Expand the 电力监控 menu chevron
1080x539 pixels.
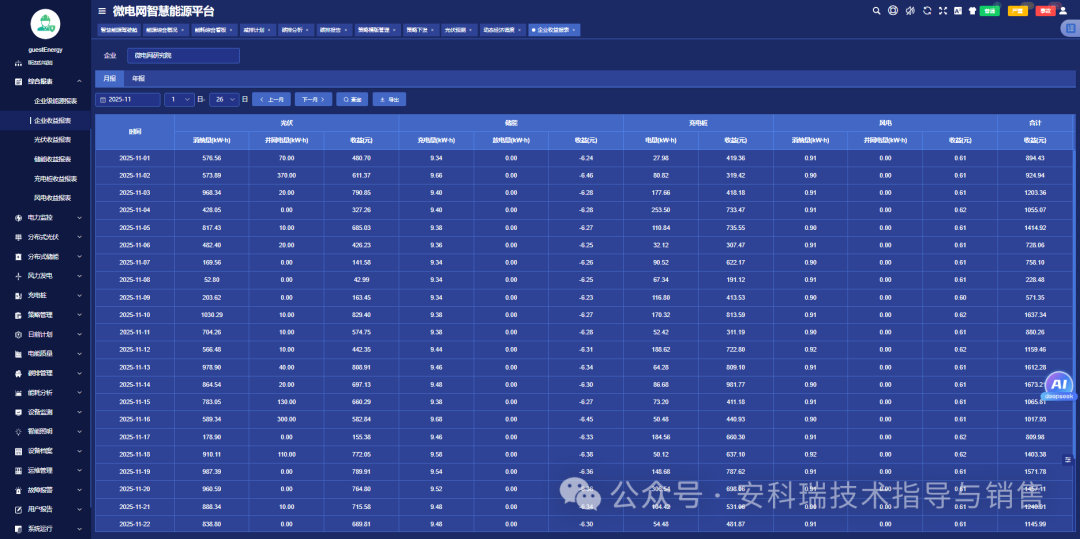click(x=79, y=218)
